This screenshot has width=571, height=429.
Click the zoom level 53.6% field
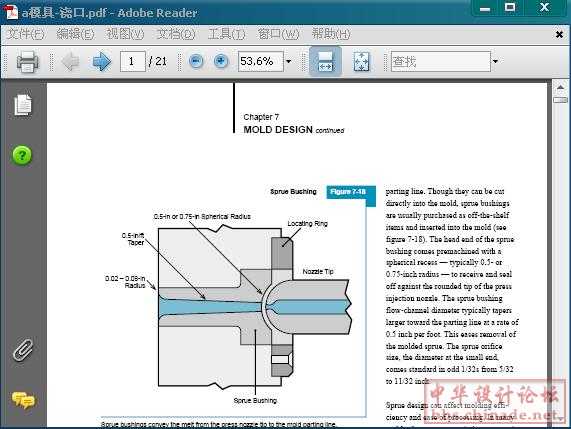[261, 61]
